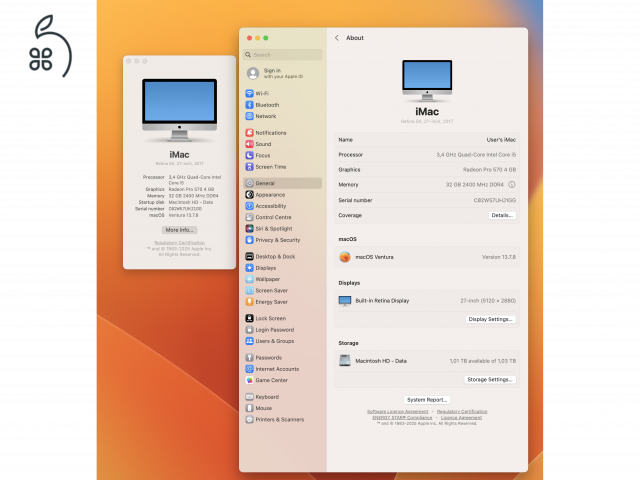Select the Desktop & Dock icon
This screenshot has width=640, height=480.
pyautogui.click(x=249, y=256)
